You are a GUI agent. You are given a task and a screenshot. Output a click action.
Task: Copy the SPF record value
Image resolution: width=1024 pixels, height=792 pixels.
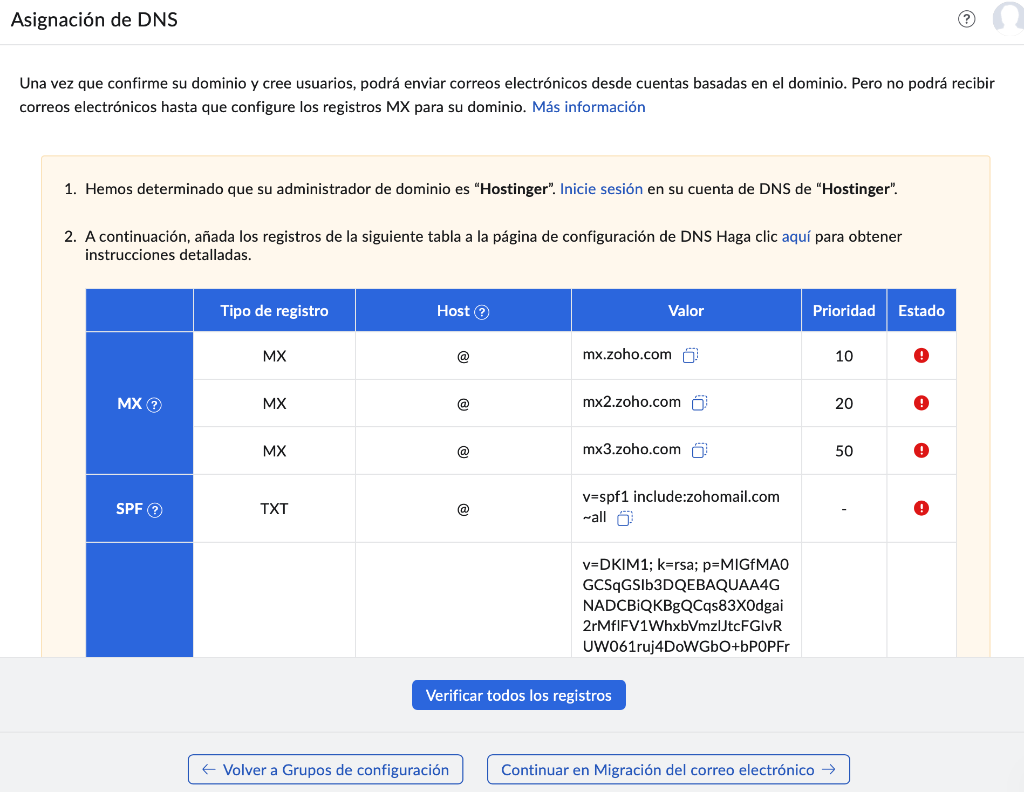pyautogui.click(x=626, y=518)
